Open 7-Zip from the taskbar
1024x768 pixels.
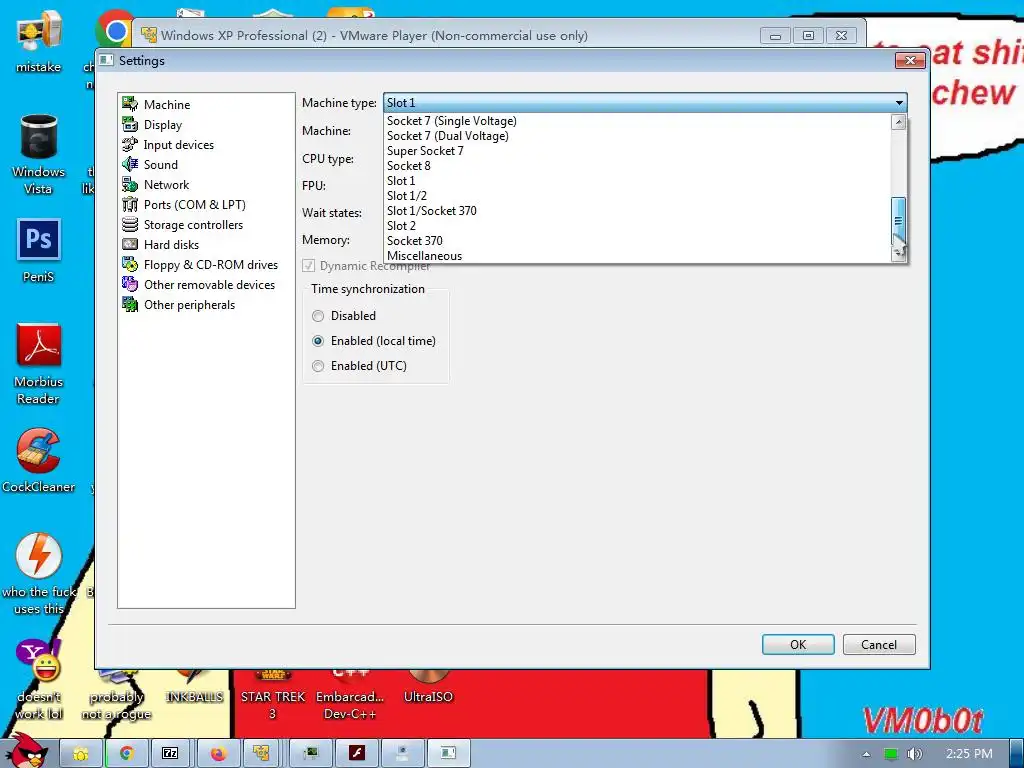click(x=170, y=754)
